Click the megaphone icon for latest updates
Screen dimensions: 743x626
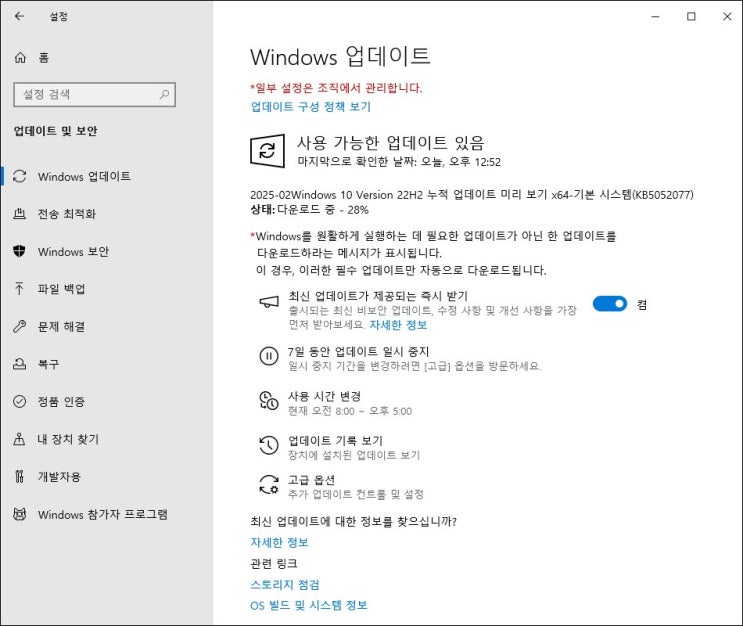269,302
